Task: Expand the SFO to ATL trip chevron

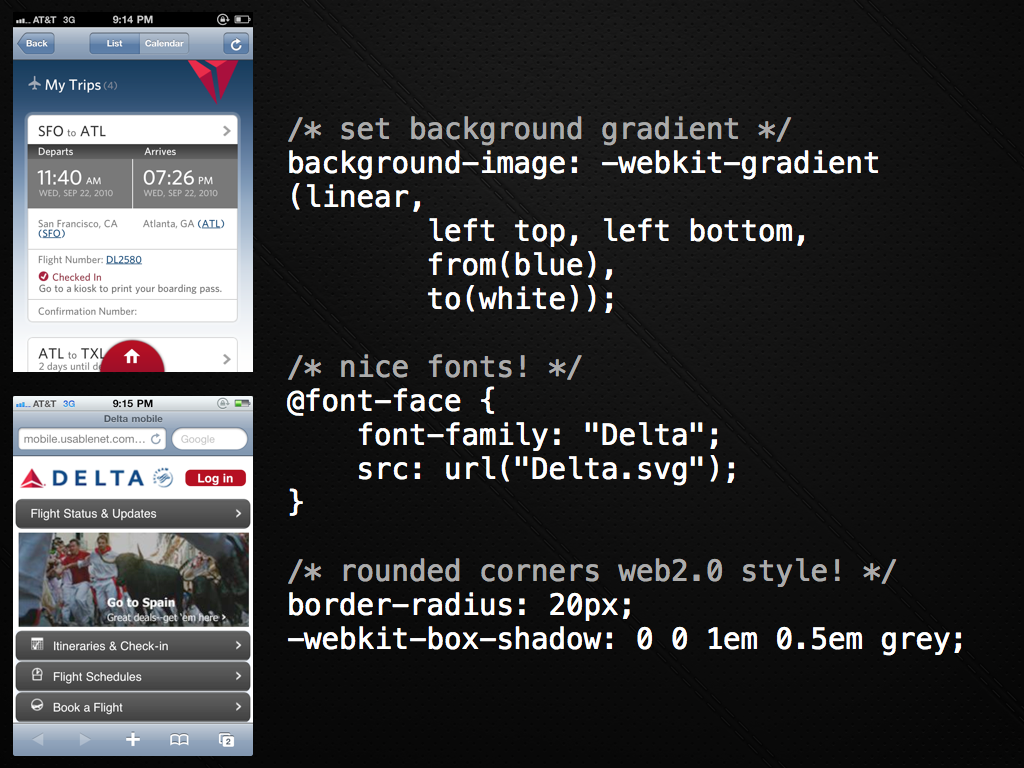Action: point(227,131)
